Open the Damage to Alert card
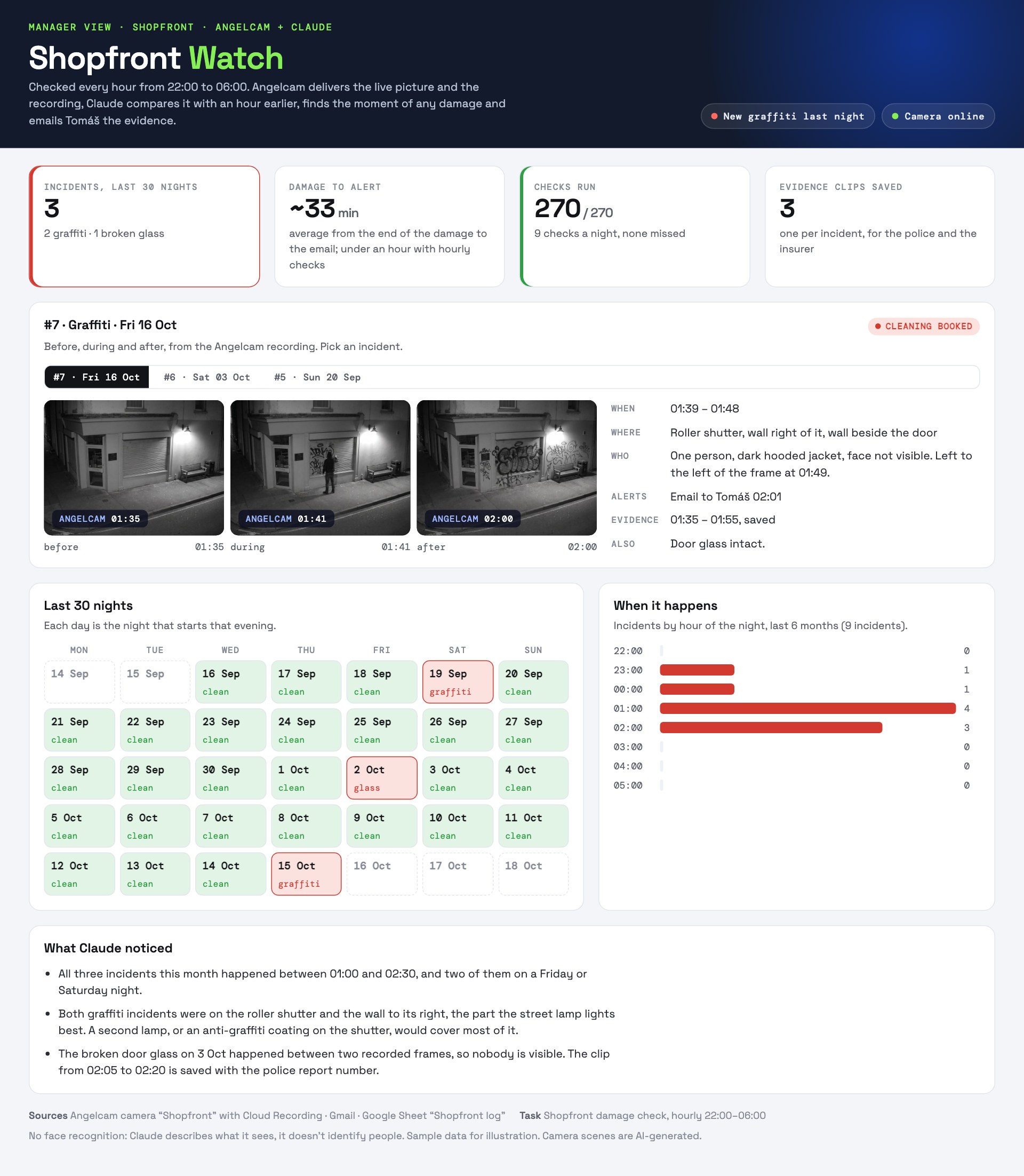 [390, 226]
